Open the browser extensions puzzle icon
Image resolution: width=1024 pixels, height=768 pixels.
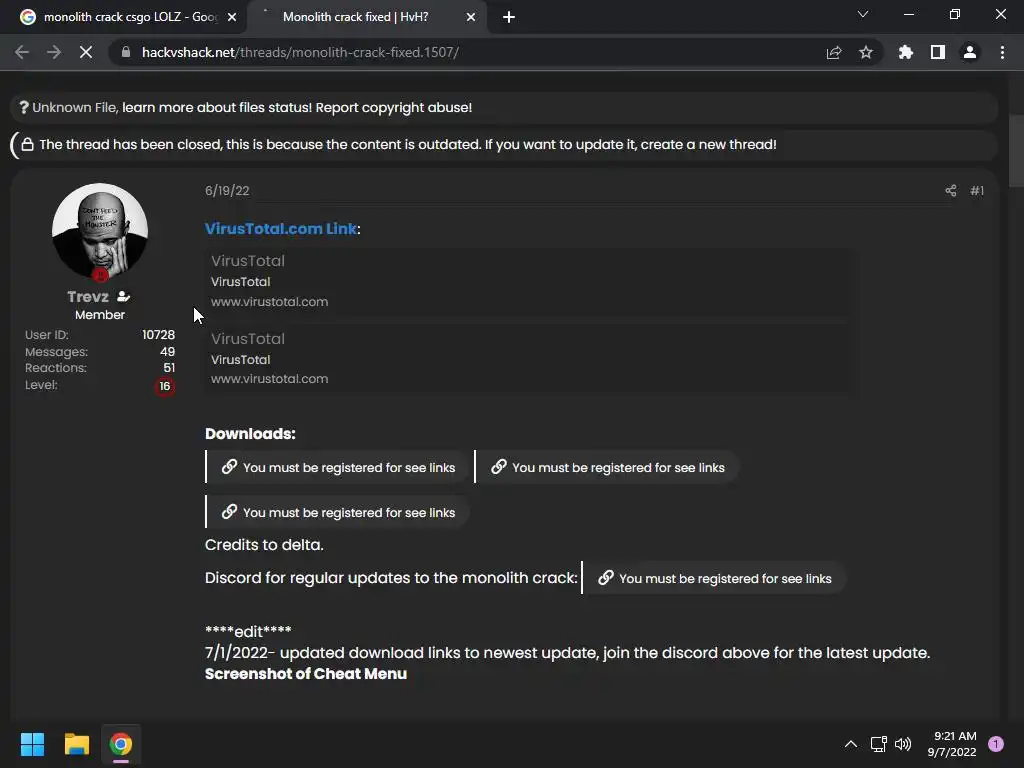906,52
